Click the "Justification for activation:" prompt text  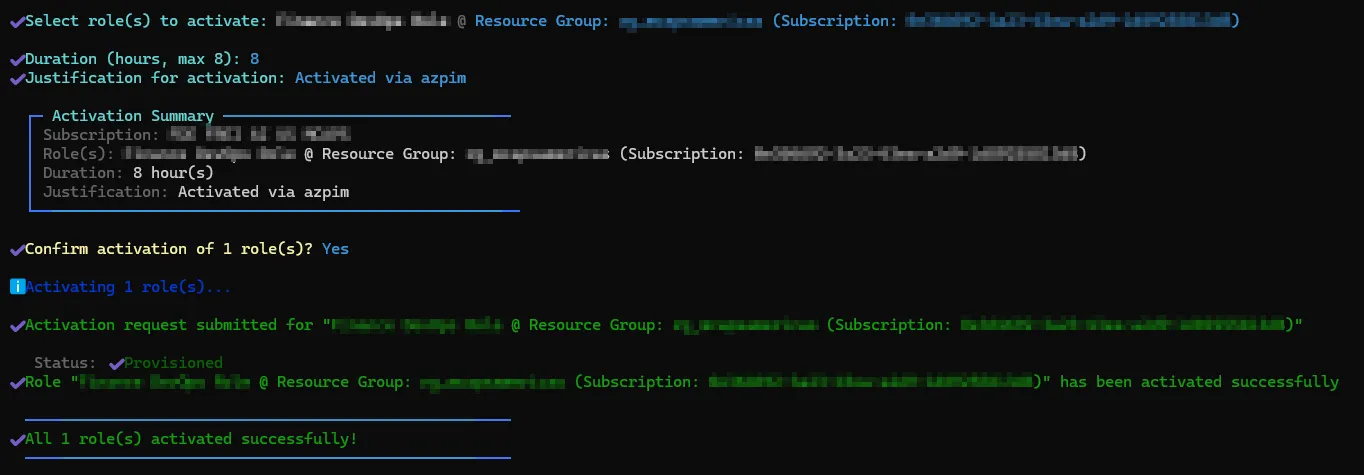click(155, 78)
